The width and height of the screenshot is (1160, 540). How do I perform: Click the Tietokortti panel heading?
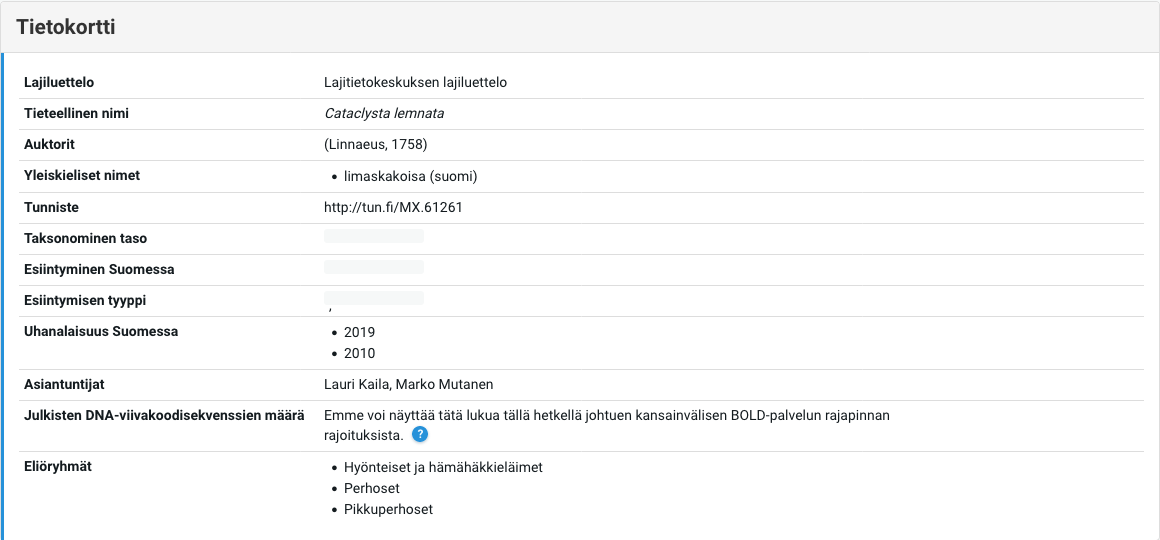[66, 28]
